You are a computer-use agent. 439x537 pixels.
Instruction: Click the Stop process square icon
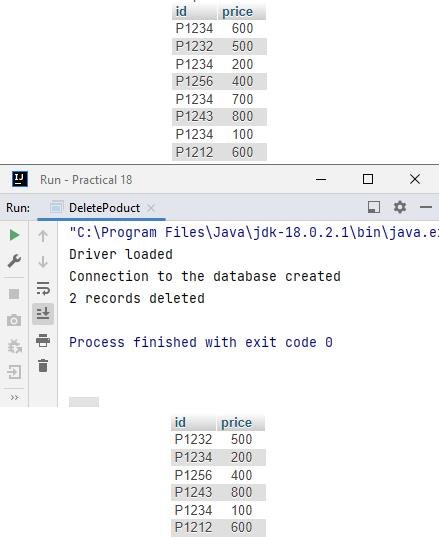pos(14,294)
